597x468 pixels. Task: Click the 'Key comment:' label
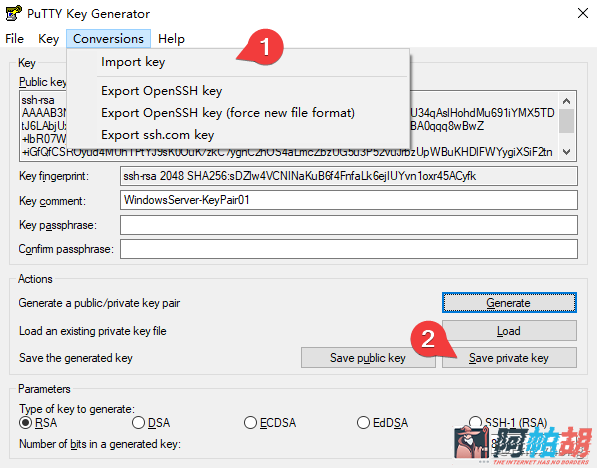coord(52,201)
